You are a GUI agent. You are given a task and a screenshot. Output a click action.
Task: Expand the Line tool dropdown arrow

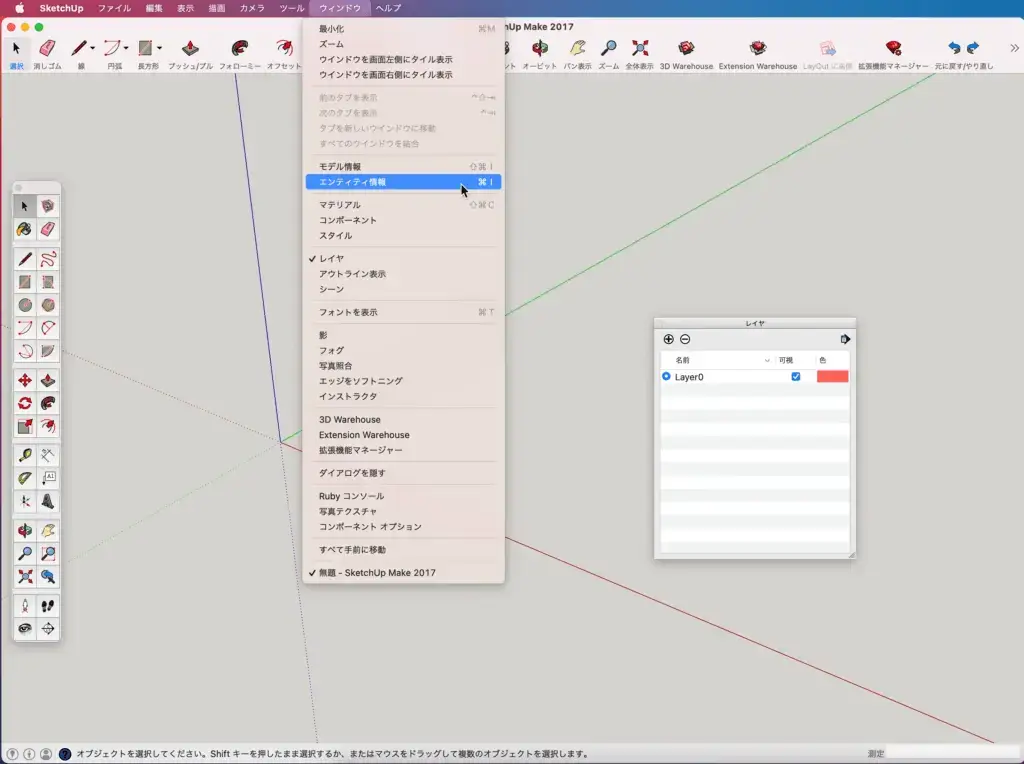point(92,48)
